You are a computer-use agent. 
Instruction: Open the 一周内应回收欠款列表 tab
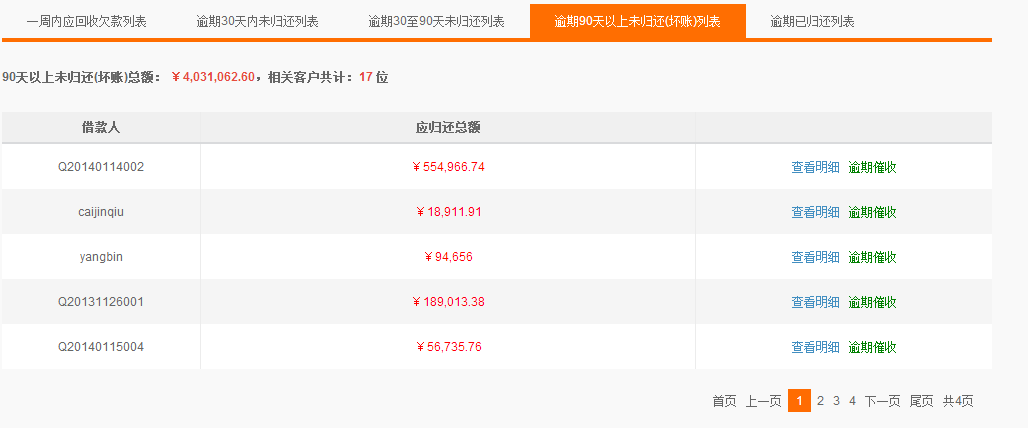(x=86, y=21)
